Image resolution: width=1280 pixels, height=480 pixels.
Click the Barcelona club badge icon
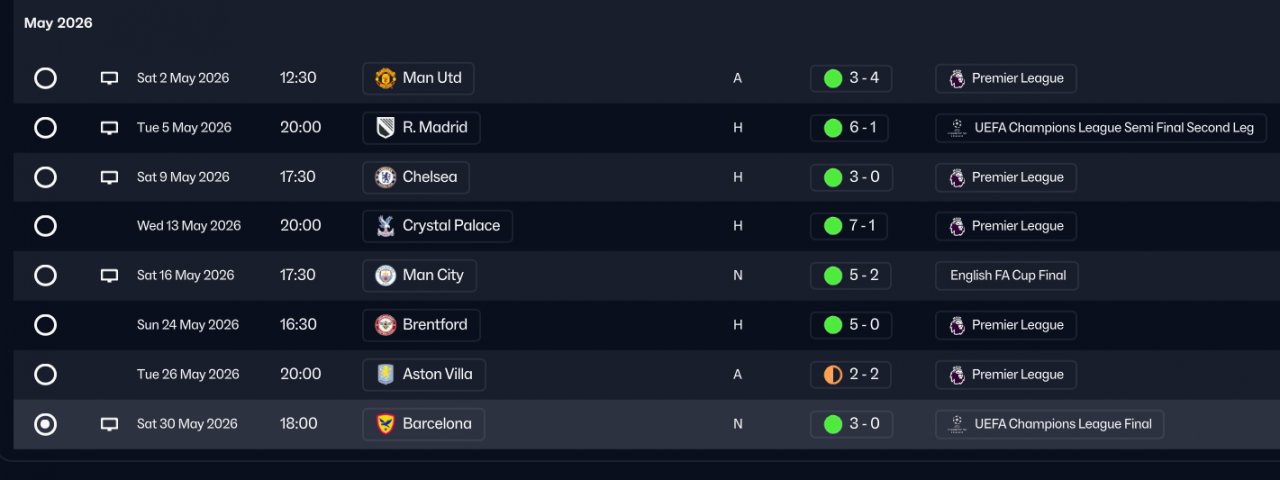click(x=385, y=424)
